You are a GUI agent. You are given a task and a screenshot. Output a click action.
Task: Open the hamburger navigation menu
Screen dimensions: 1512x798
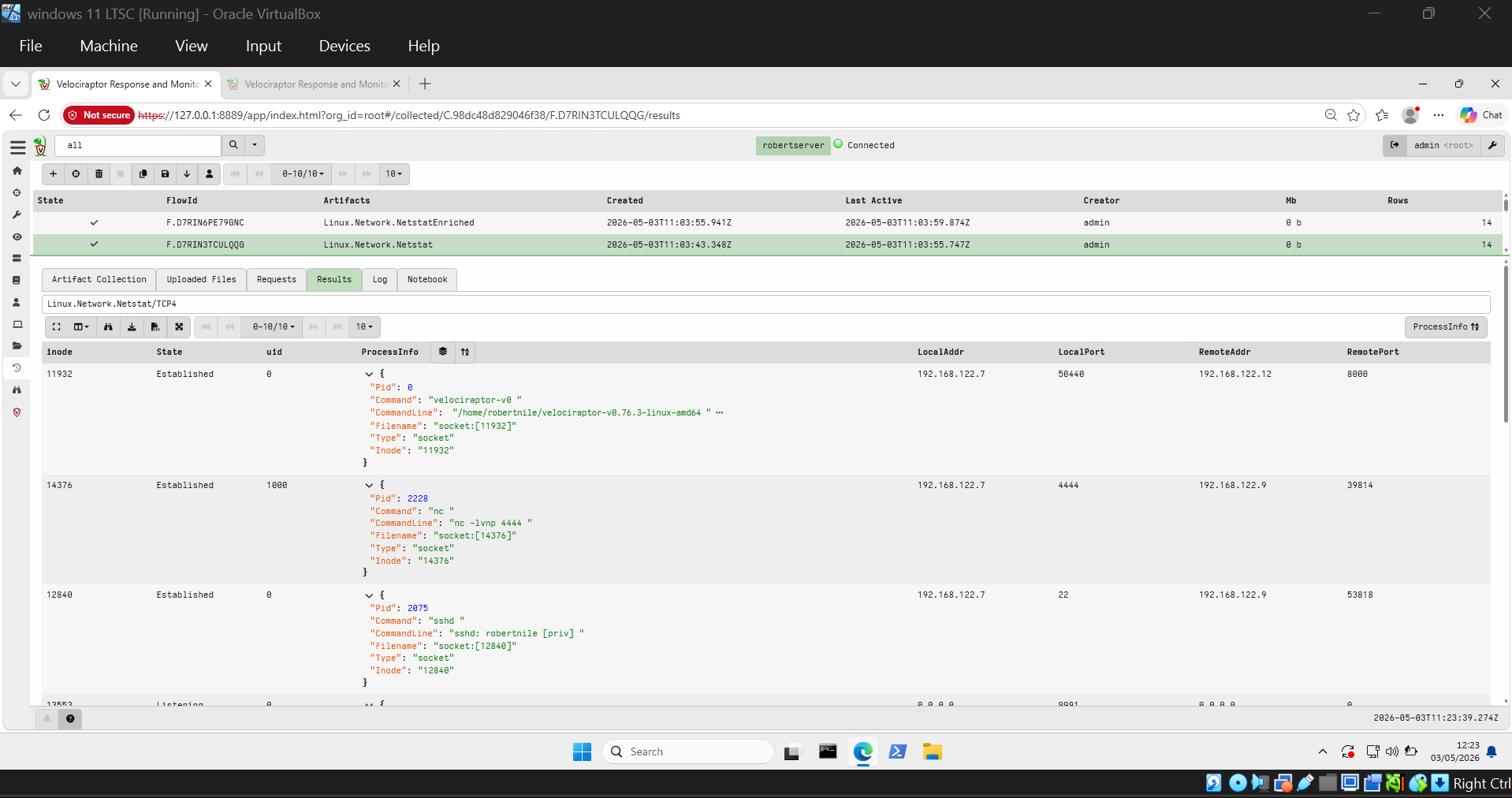[x=17, y=147]
